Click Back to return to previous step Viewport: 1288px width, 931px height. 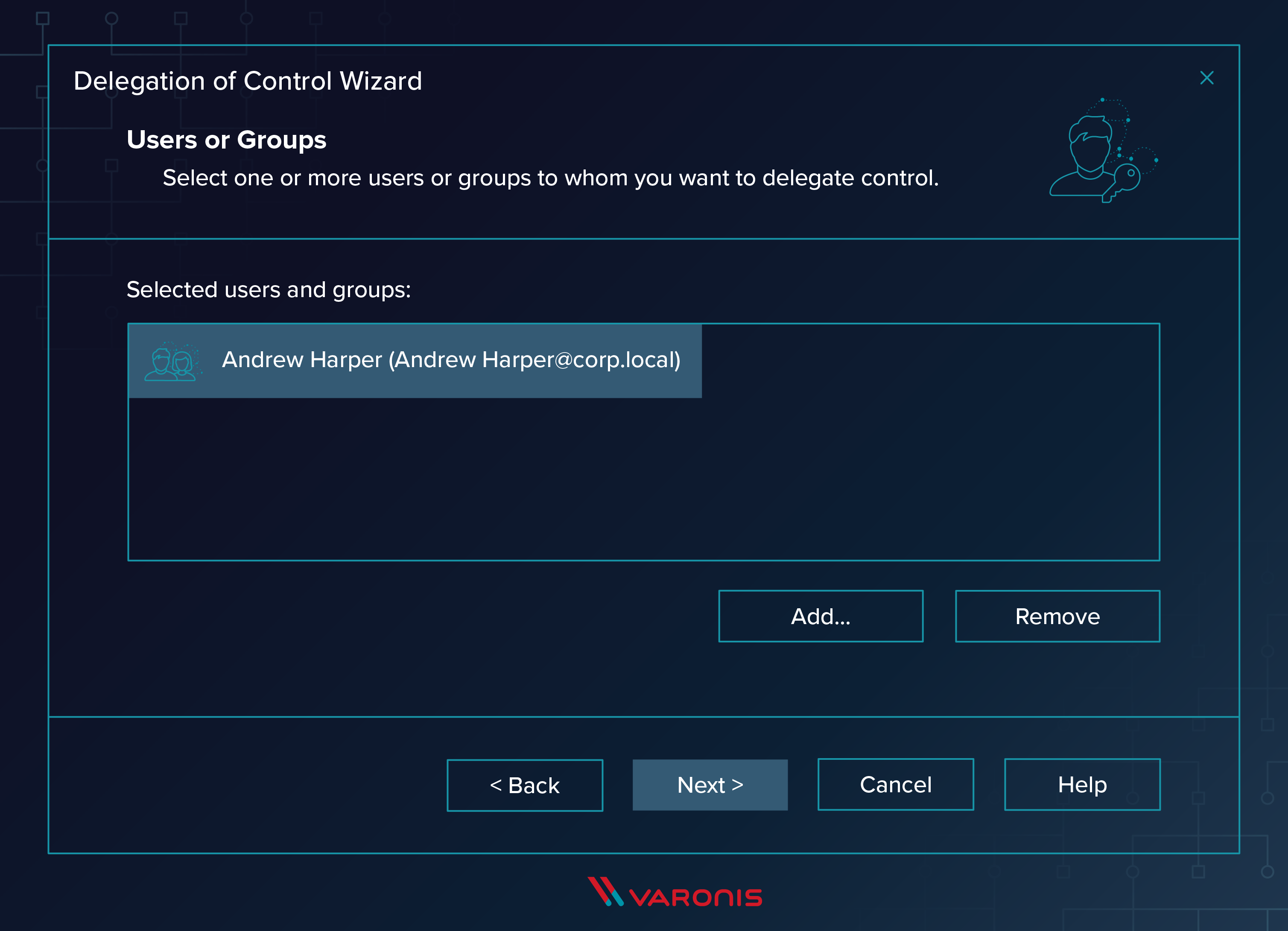[x=524, y=784]
